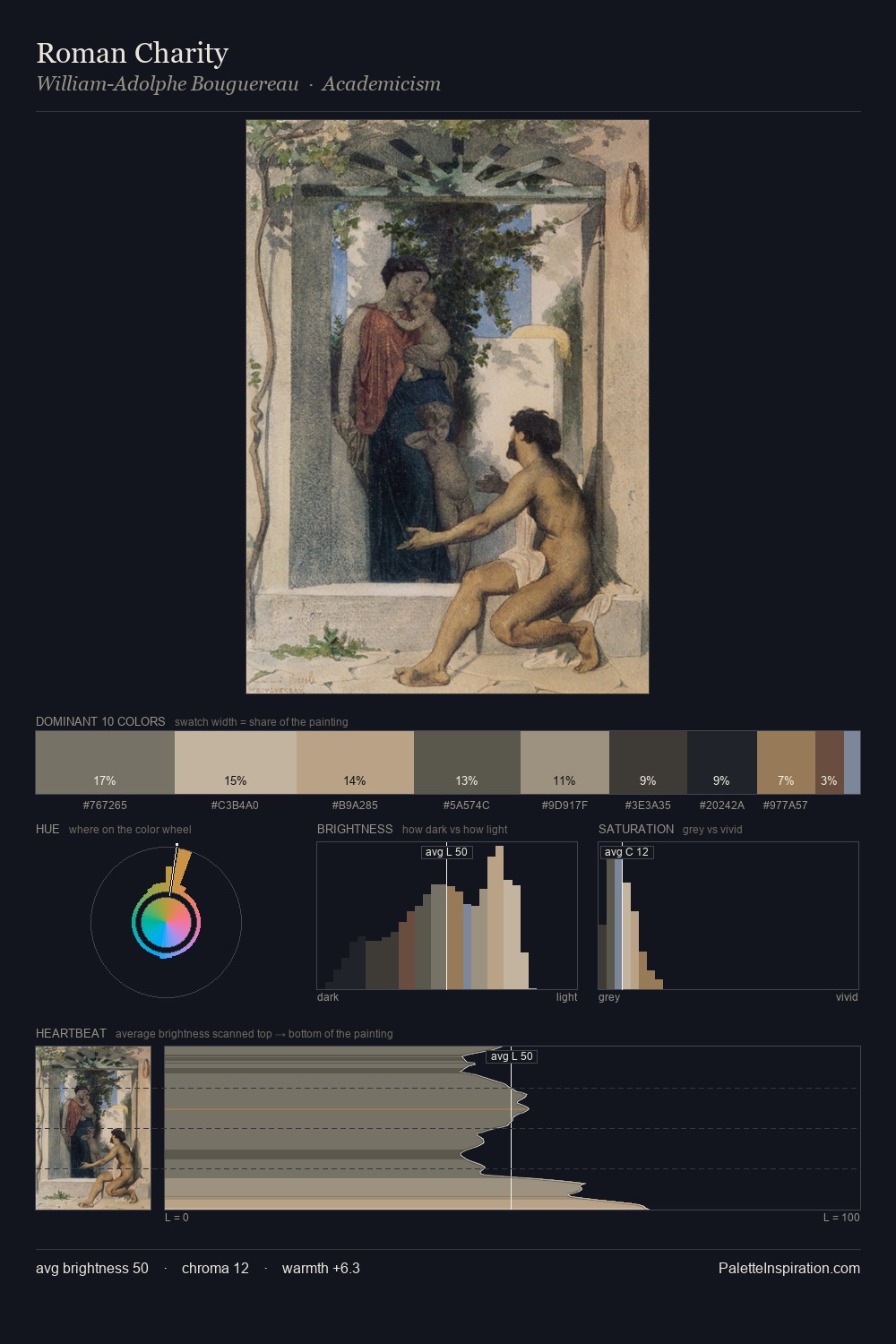Click 'William-Adolphe Bouguereau · Academicism' subtitle
896x1344 pixels.
point(238,84)
